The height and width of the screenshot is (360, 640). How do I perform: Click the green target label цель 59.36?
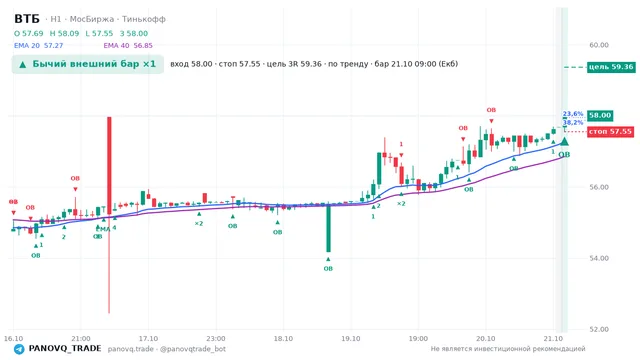(611, 67)
